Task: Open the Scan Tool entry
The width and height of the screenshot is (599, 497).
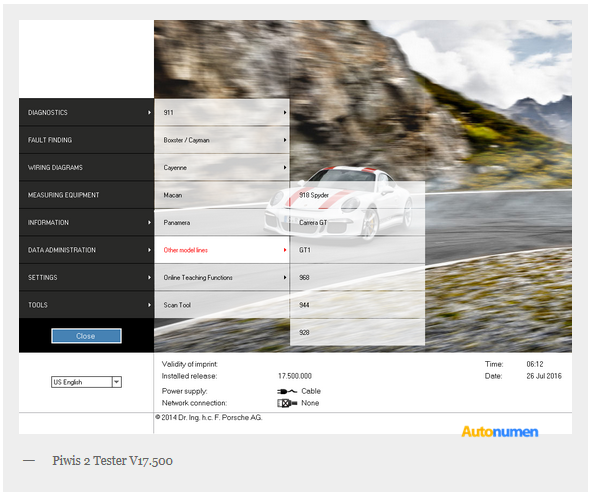Action: pyautogui.click(x=222, y=305)
